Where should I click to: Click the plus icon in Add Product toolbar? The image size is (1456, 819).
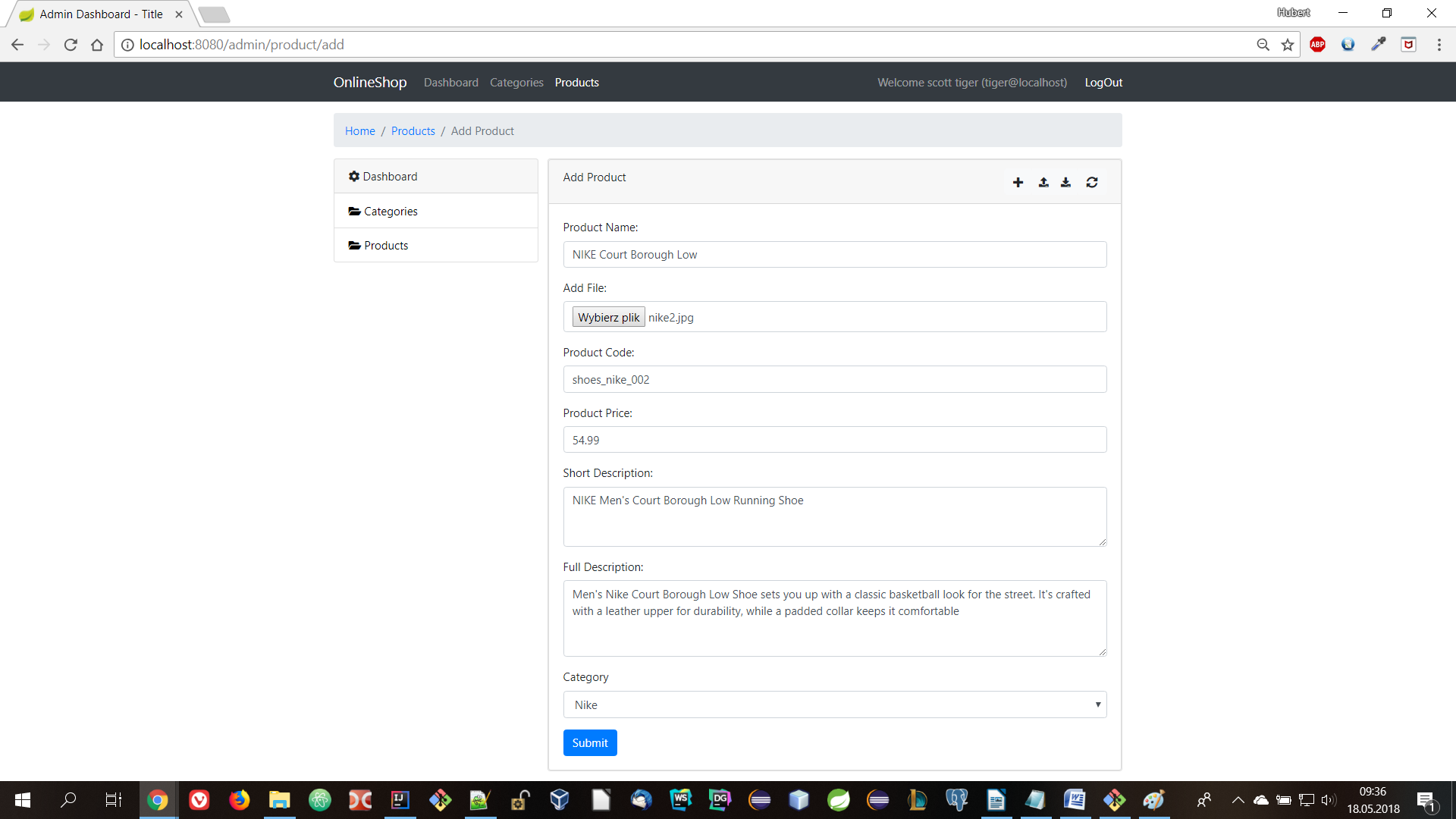click(x=1018, y=182)
